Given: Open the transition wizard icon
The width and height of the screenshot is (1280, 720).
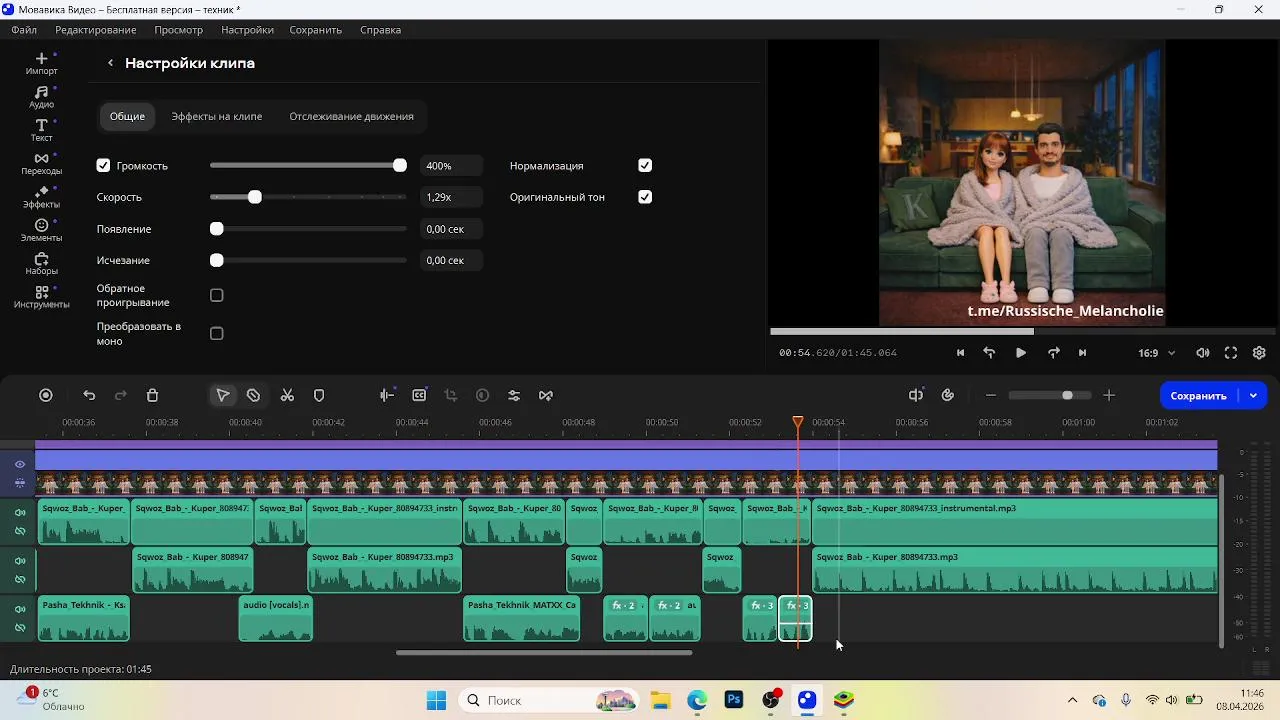Looking at the screenshot, I should [x=546, y=395].
